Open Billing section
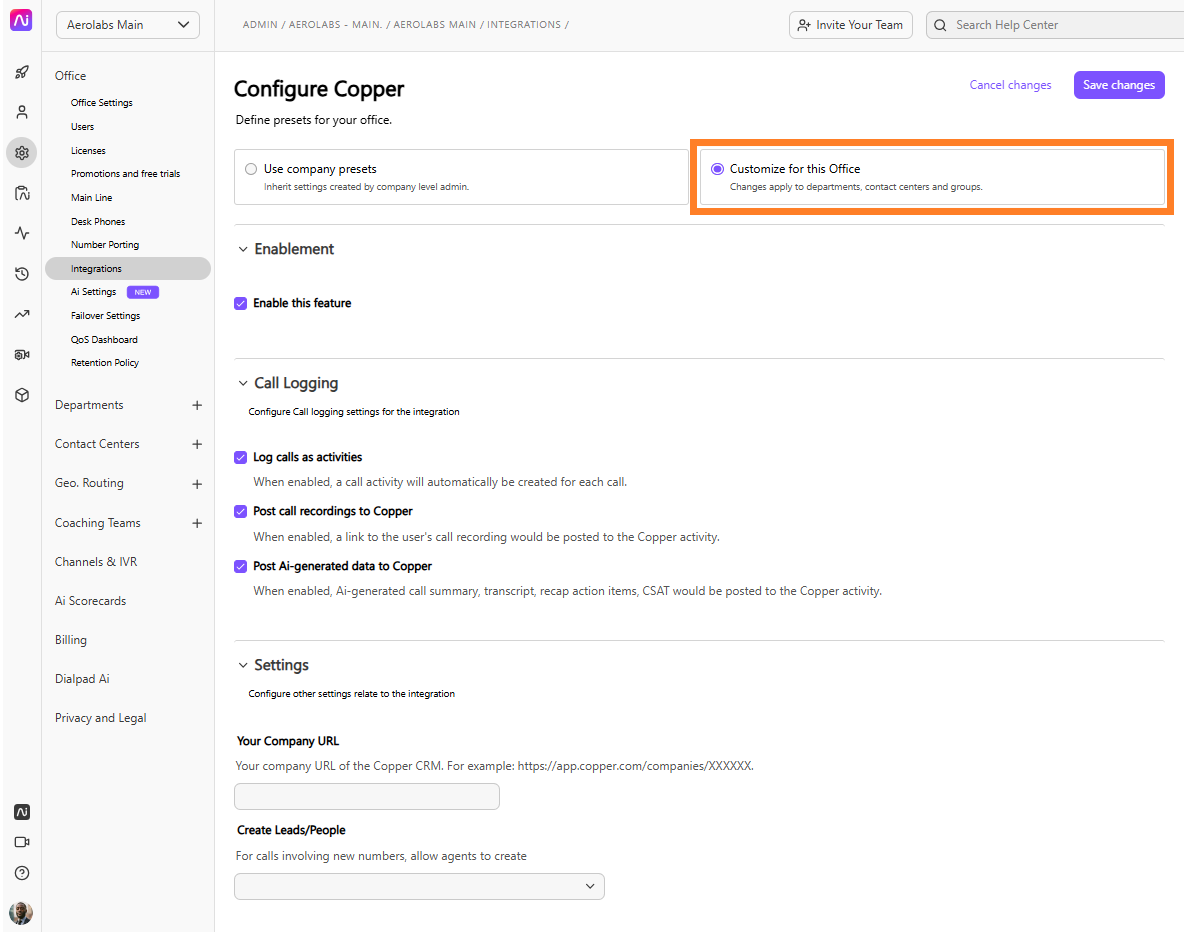This screenshot has width=1185, height=932. point(71,640)
